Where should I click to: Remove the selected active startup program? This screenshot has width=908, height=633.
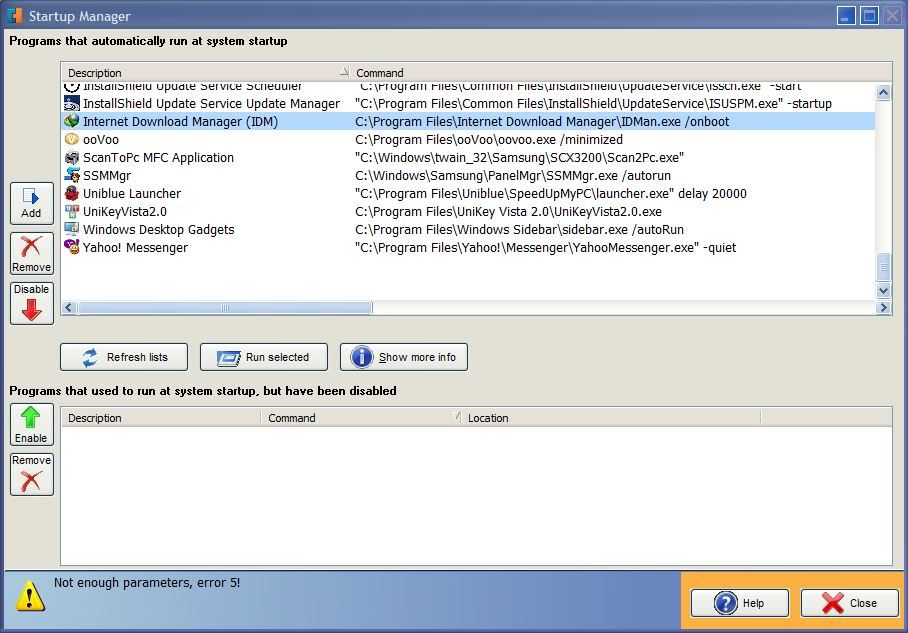tap(31, 254)
